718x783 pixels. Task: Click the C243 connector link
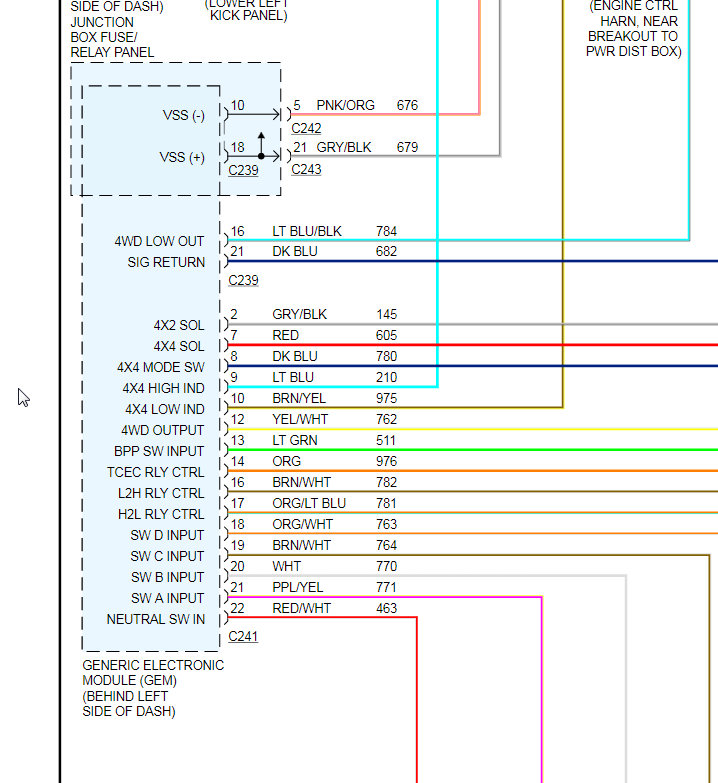point(306,169)
